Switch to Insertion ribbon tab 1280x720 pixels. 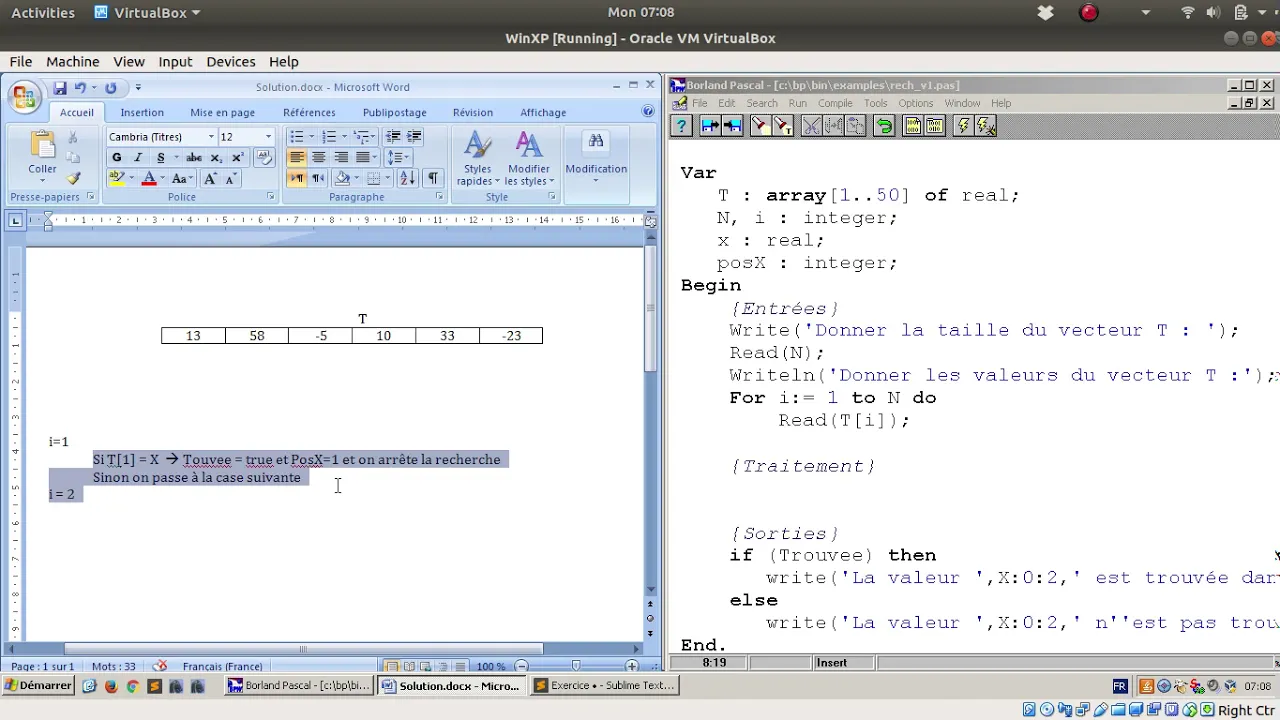click(x=142, y=112)
